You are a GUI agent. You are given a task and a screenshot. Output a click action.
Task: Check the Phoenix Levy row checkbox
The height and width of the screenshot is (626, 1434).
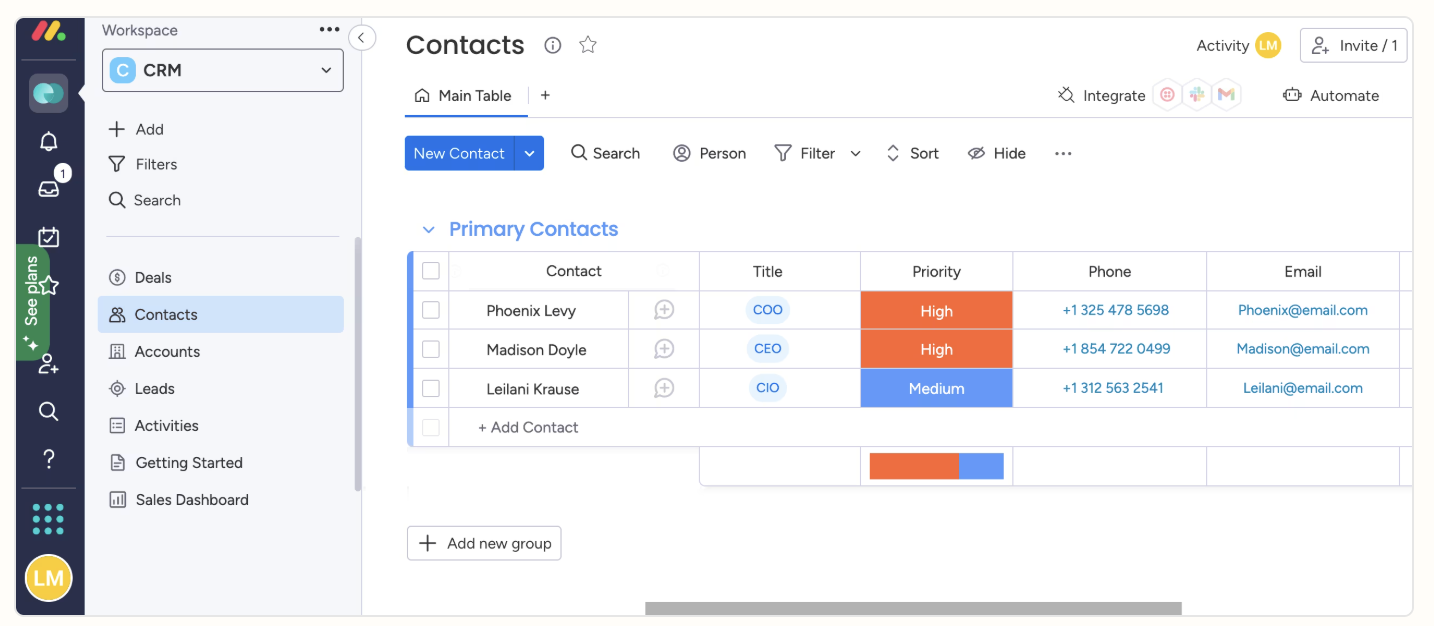tap(431, 310)
